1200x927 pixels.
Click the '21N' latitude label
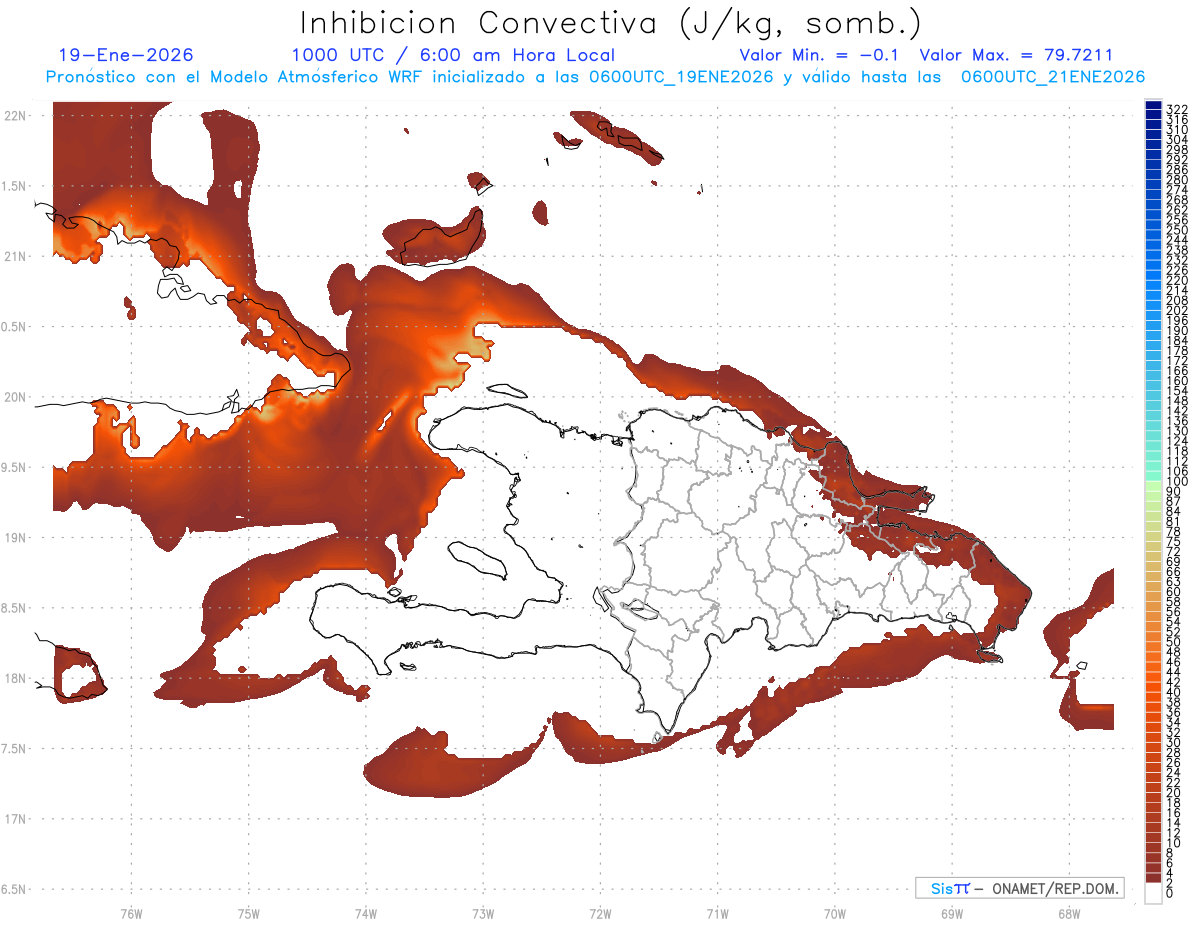pos(15,256)
